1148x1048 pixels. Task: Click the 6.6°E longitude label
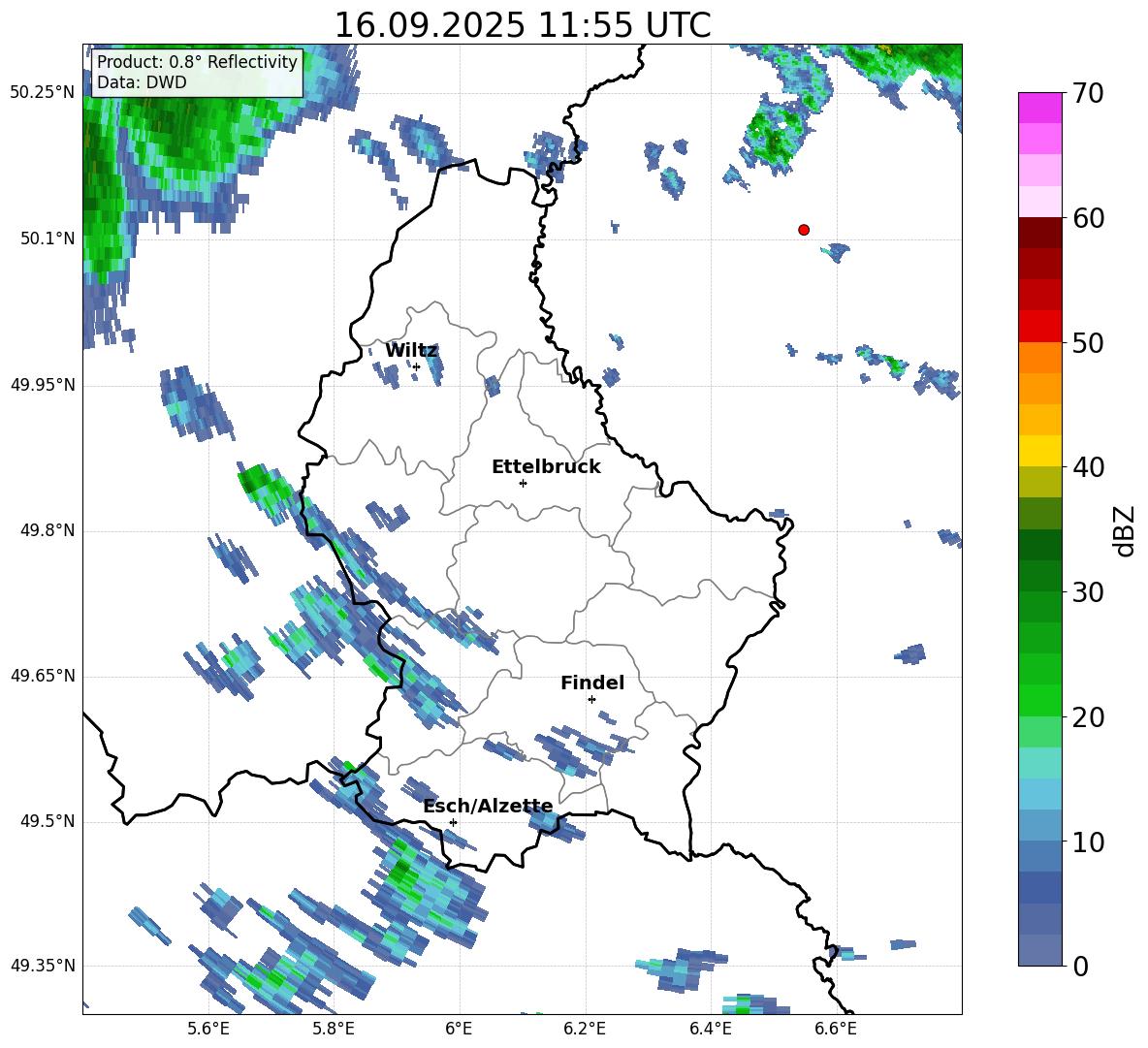pos(836,1029)
